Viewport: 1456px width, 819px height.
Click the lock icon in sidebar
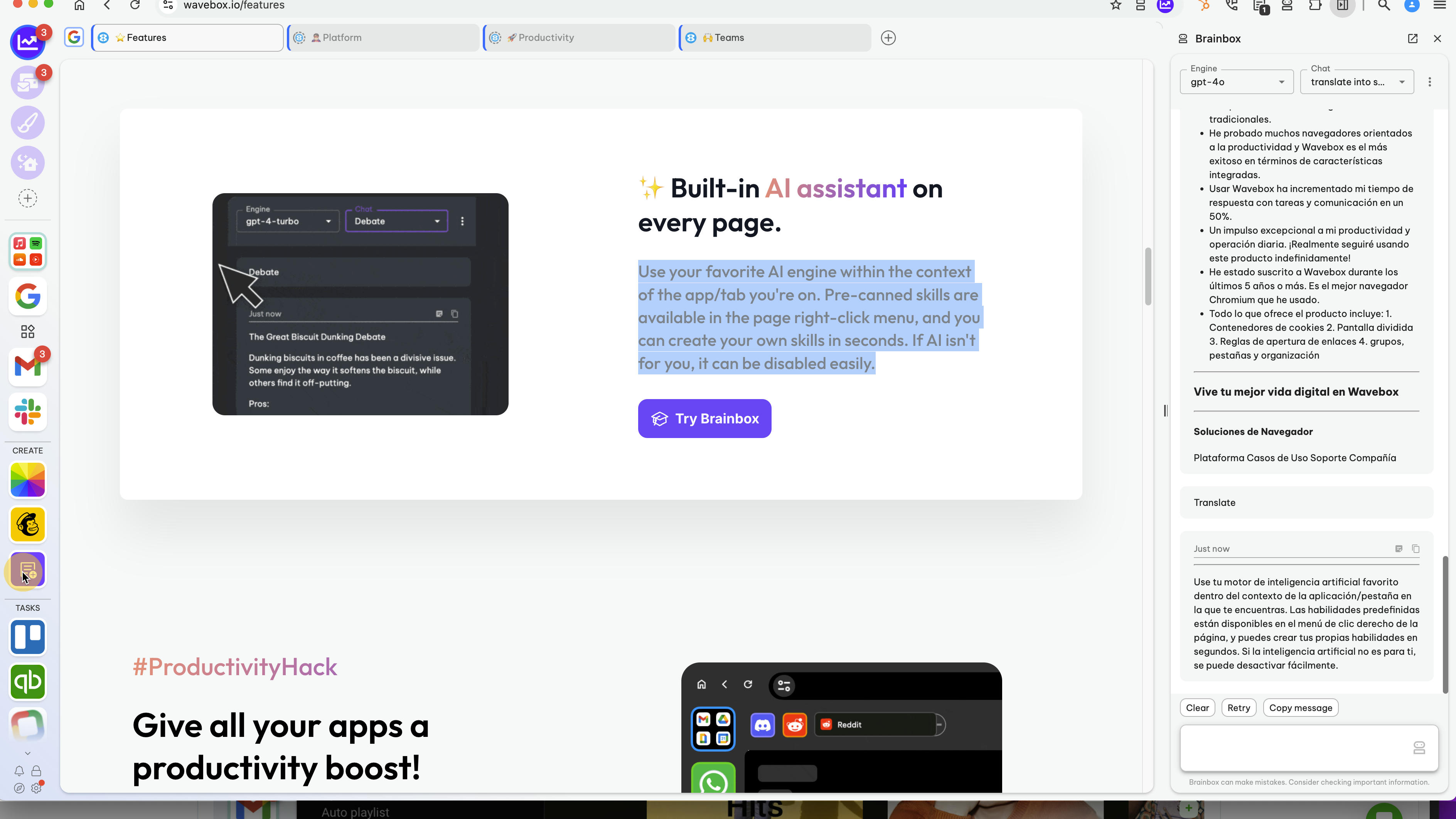click(36, 771)
